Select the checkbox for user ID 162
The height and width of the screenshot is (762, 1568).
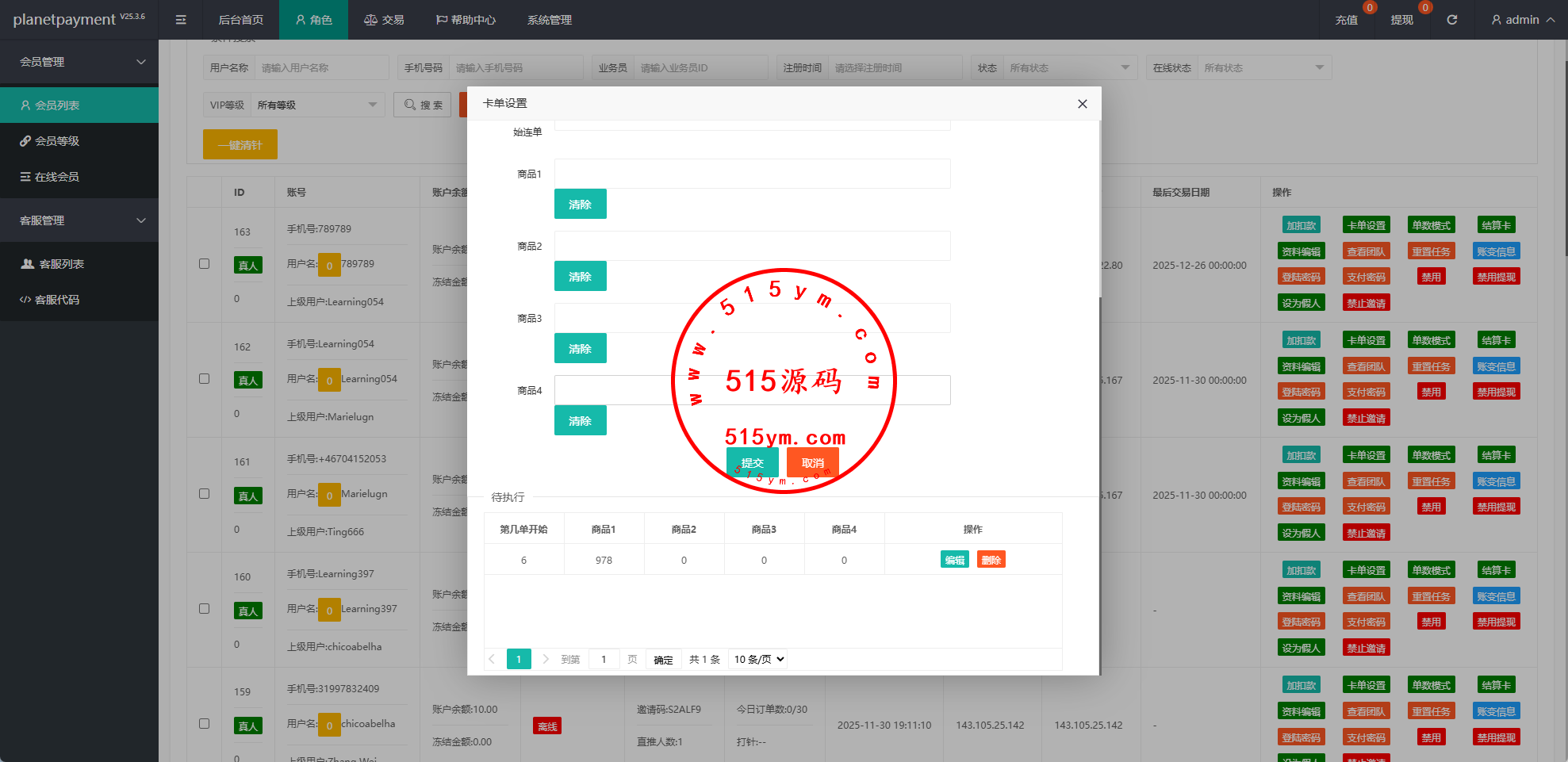tap(205, 379)
